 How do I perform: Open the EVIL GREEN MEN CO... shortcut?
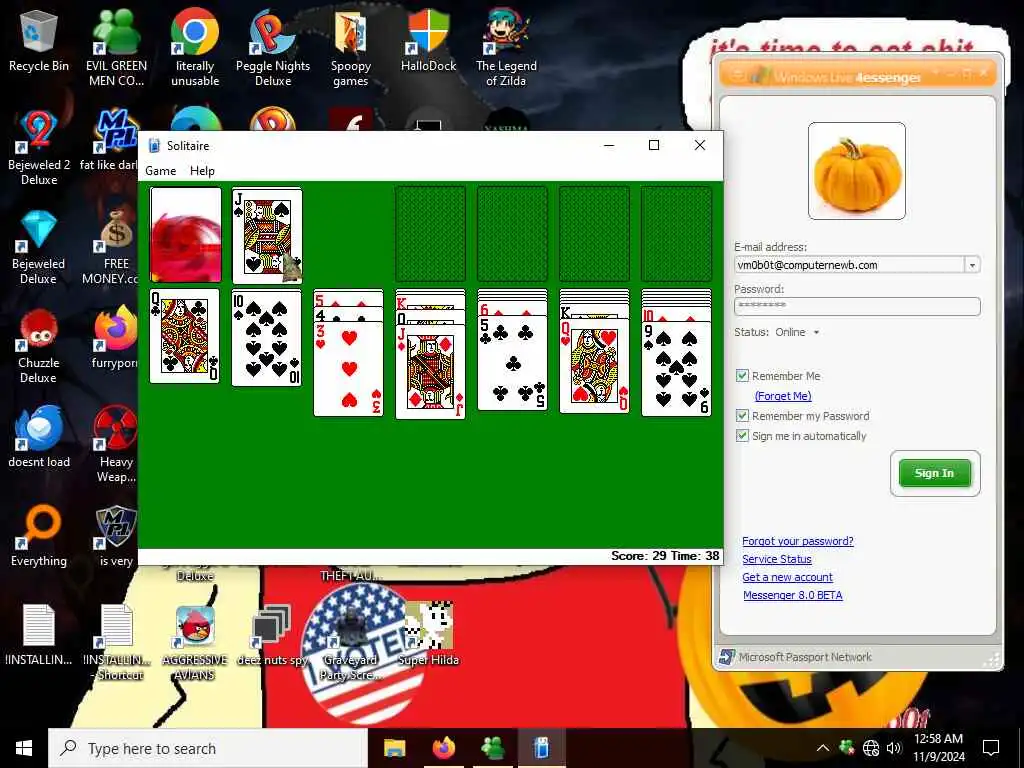pyautogui.click(x=116, y=47)
